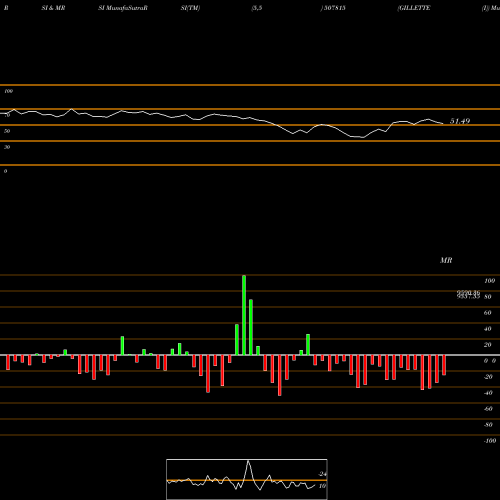This screenshot has height=500, width=500.
Task: Click the RSI axis label 0
Action: tap(5, 171)
